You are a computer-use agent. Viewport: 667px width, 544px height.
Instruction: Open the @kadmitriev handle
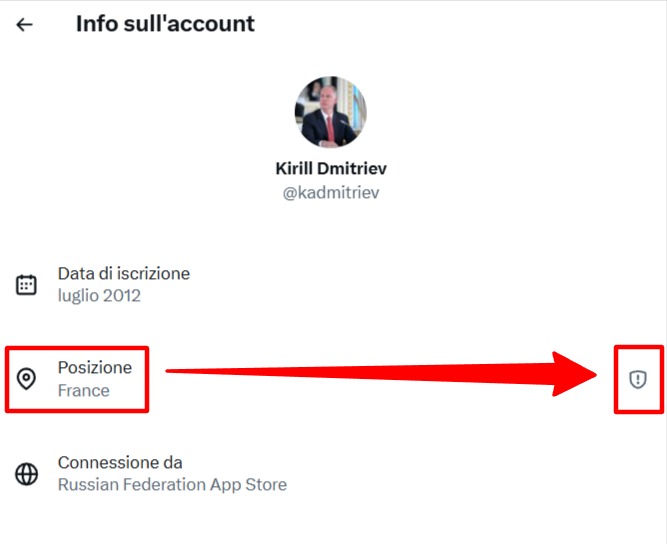[331, 192]
